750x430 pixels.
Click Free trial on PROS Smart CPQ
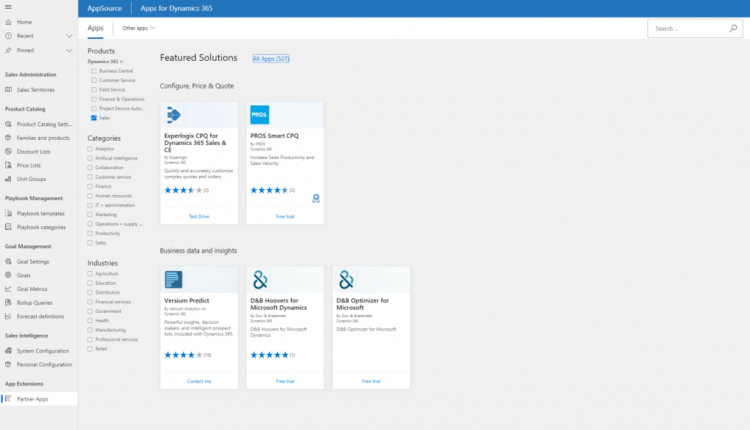click(285, 215)
